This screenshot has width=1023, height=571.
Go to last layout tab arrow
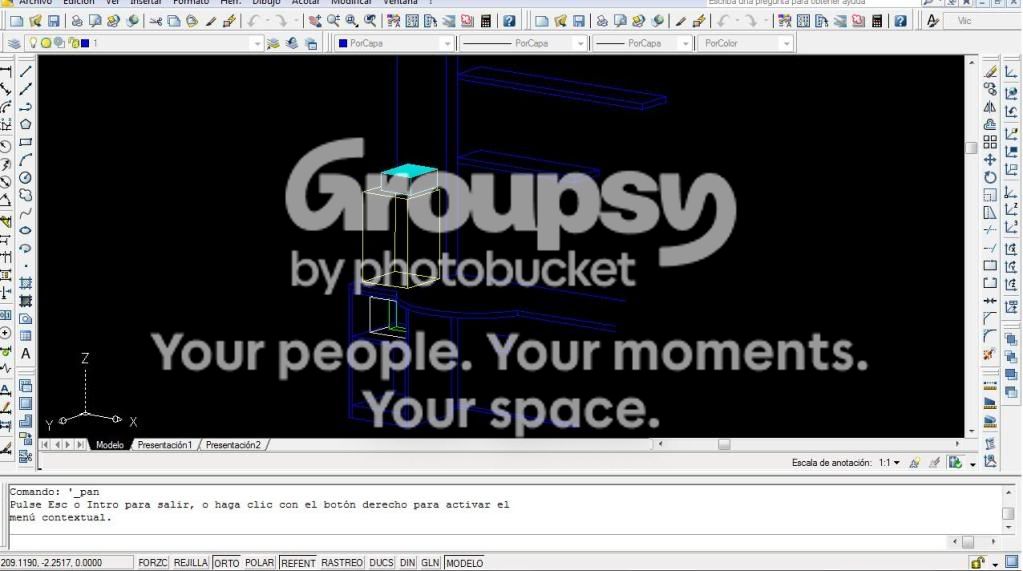(80, 445)
